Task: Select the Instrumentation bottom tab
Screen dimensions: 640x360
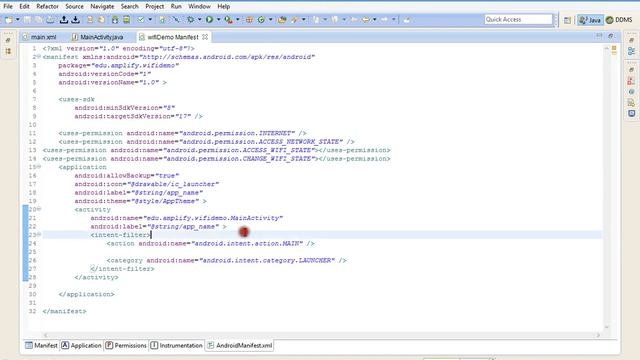Action: (176, 345)
